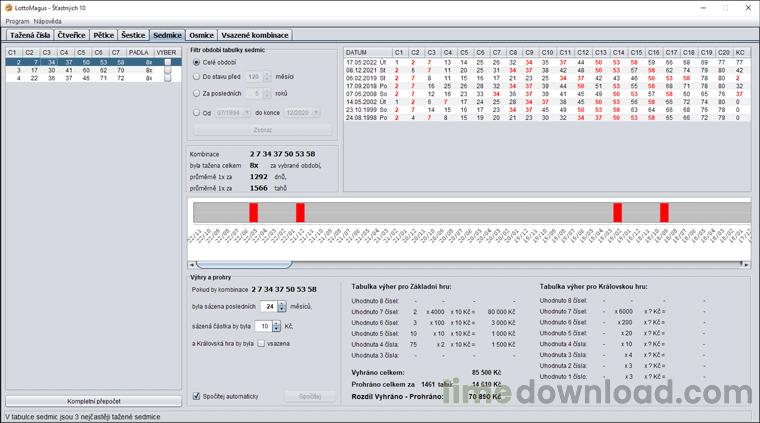Screen dimensions: 760x423
Task: Click the Spočítej button
Action: pos(310,396)
